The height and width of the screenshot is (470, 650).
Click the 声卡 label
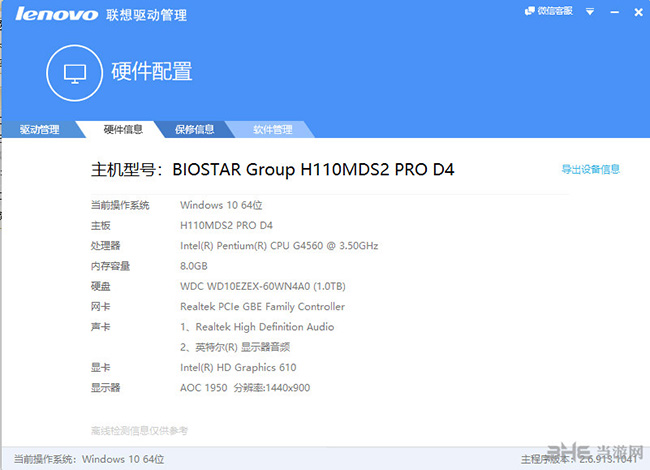tap(100, 327)
